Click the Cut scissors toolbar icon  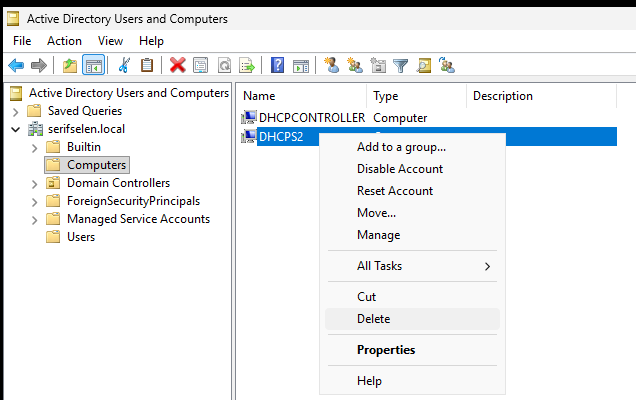click(124, 65)
